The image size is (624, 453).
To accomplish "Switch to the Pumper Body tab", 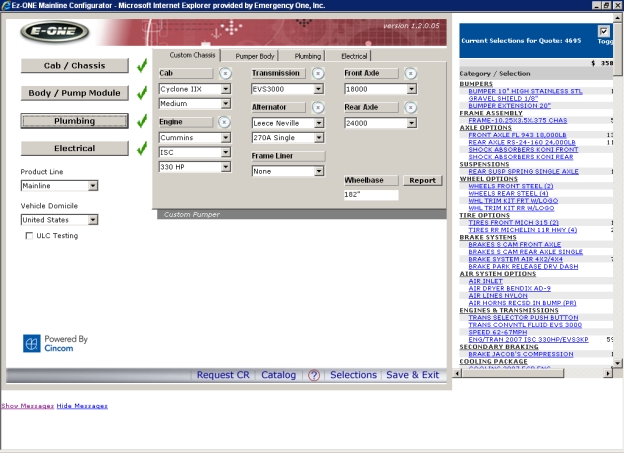I will pyautogui.click(x=255, y=56).
